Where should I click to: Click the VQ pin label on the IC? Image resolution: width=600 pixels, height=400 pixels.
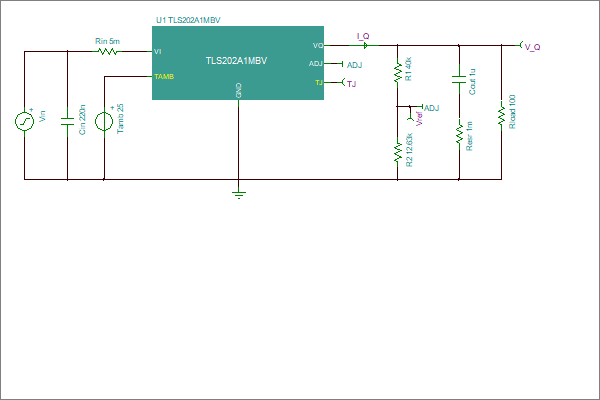point(318,46)
